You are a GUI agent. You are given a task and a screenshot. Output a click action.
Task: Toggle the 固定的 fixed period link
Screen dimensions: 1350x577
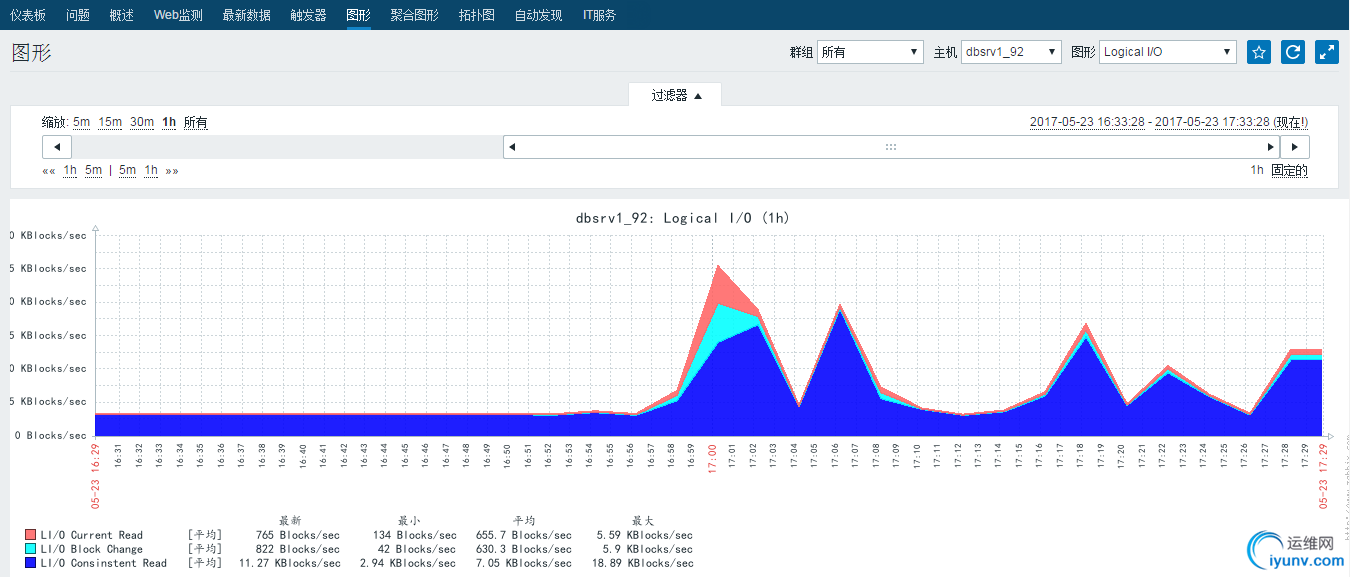tap(1289, 171)
